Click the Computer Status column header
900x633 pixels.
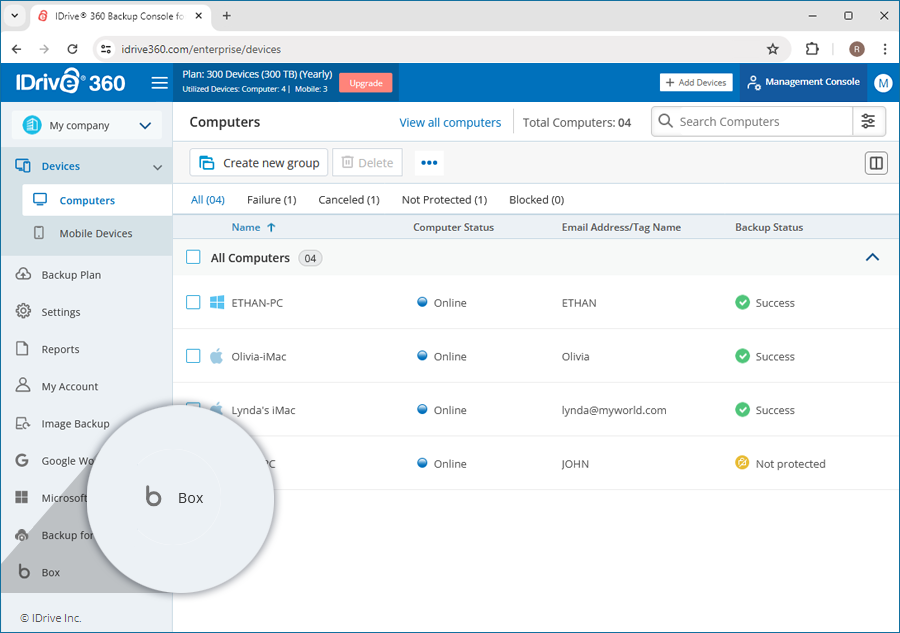(453, 227)
